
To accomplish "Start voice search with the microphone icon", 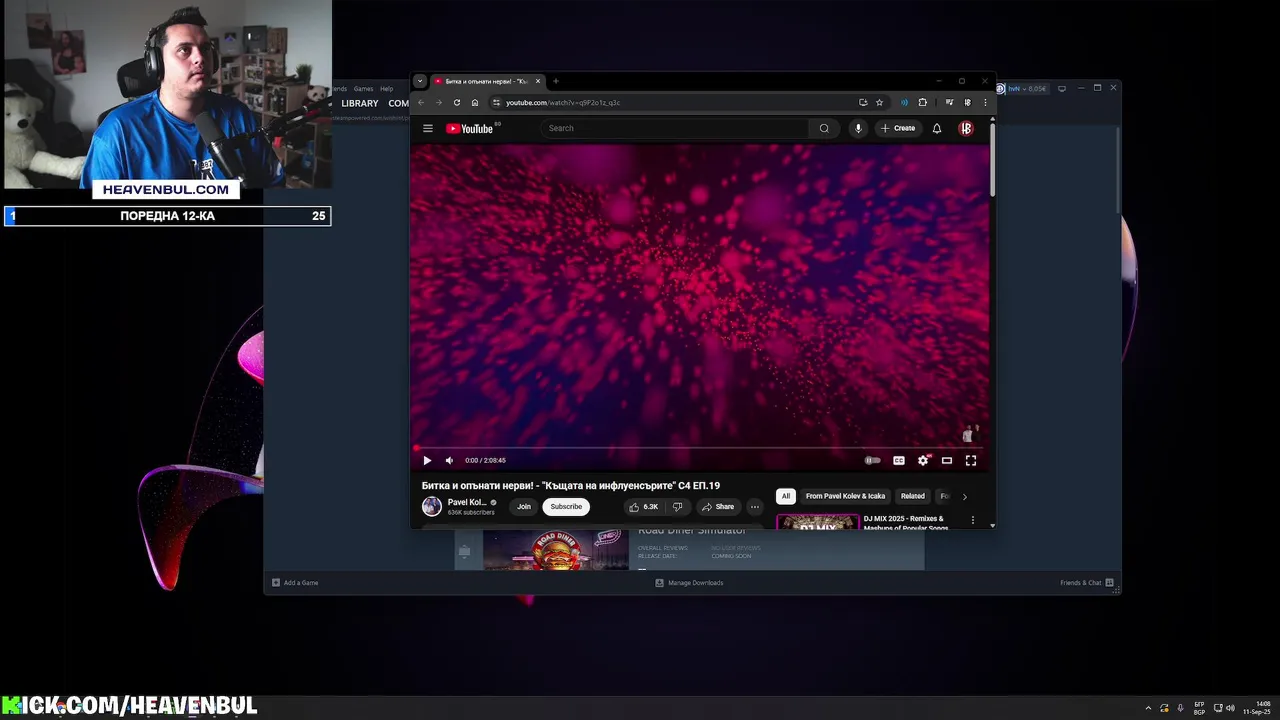I will click(857, 128).
